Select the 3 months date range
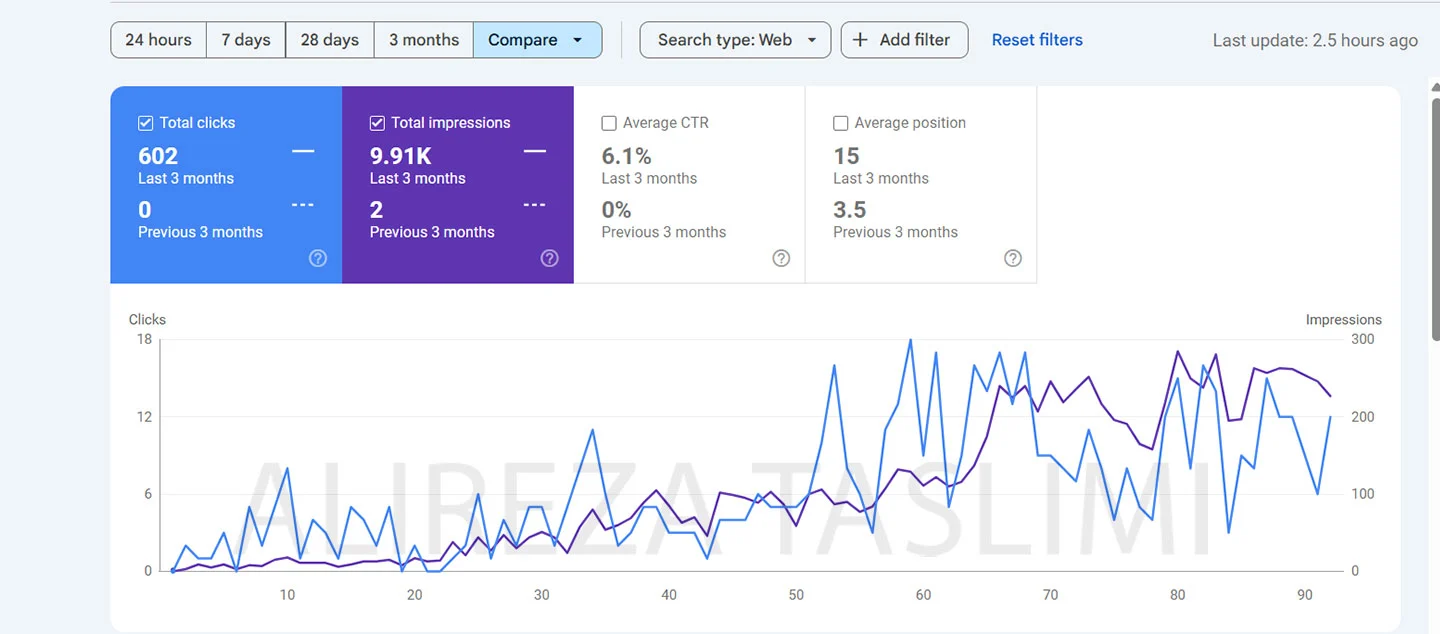 424,40
